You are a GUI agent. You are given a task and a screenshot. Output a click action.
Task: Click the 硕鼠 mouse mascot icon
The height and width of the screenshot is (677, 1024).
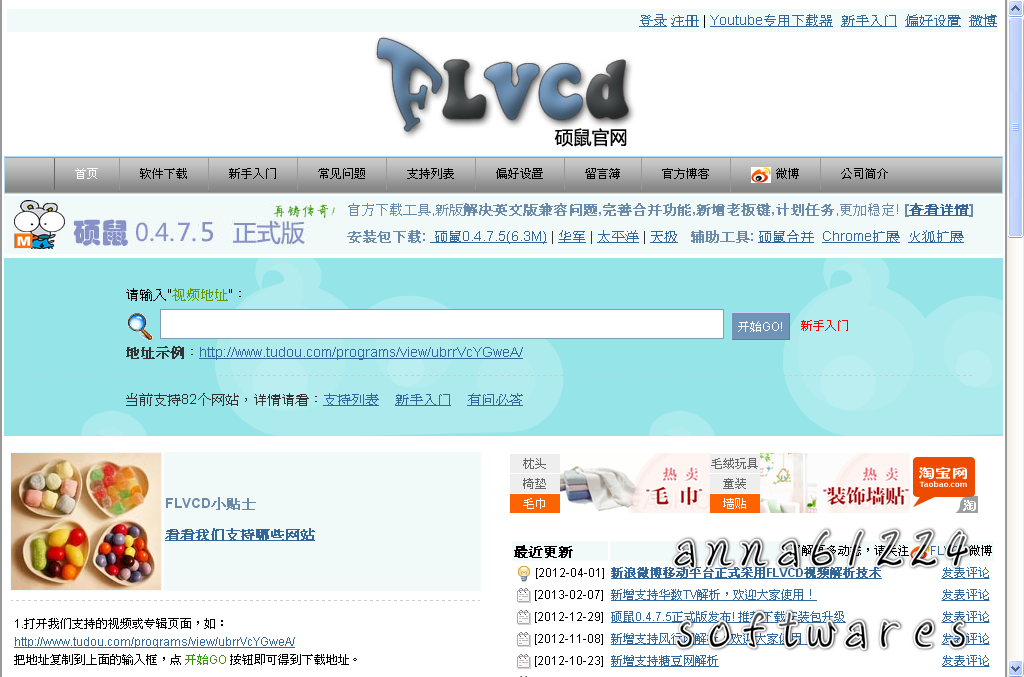click(38, 225)
